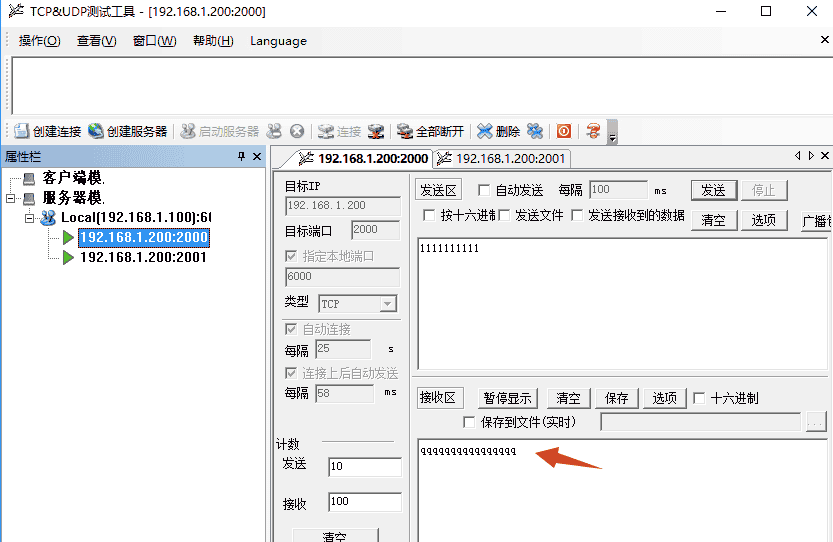Image resolution: width=833 pixels, height=542 pixels.
Task: Click the send-area 清空 button
Action: click(713, 220)
